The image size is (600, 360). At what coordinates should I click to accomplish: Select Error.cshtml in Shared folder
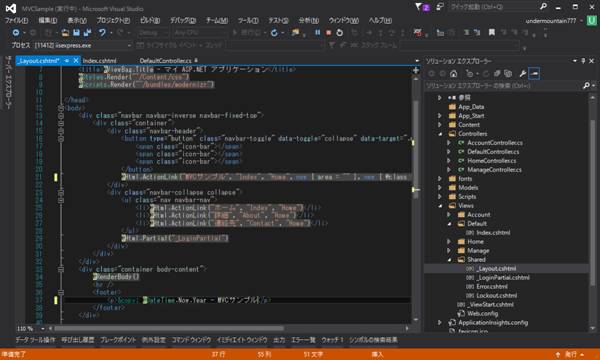(x=492, y=287)
